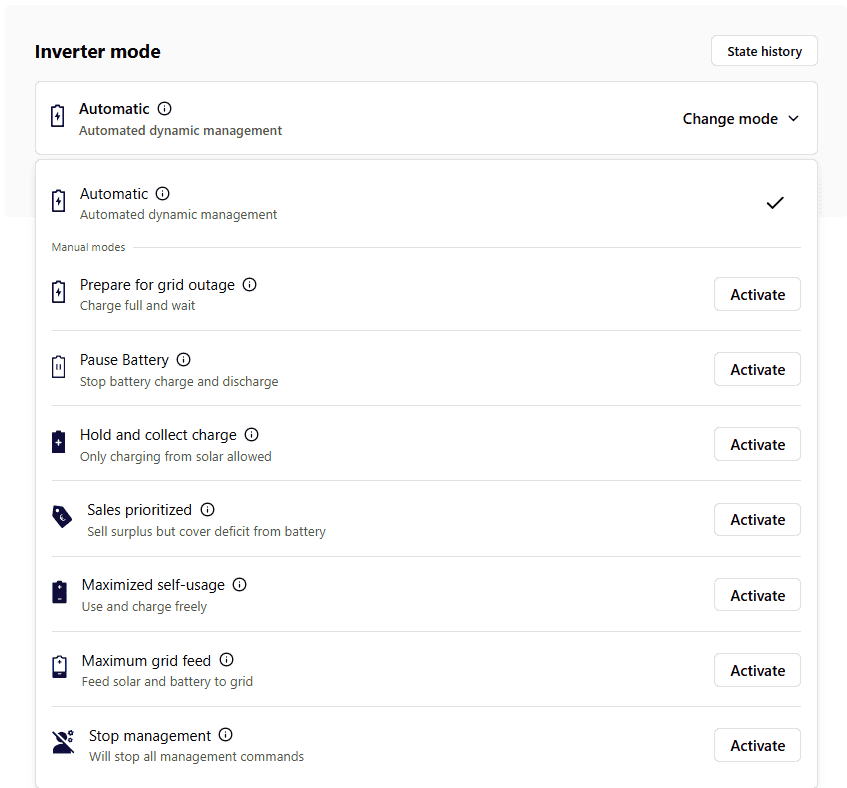Click the checkmark on the Automatic option
Viewport: 847px width, 788px height.
(x=774, y=203)
